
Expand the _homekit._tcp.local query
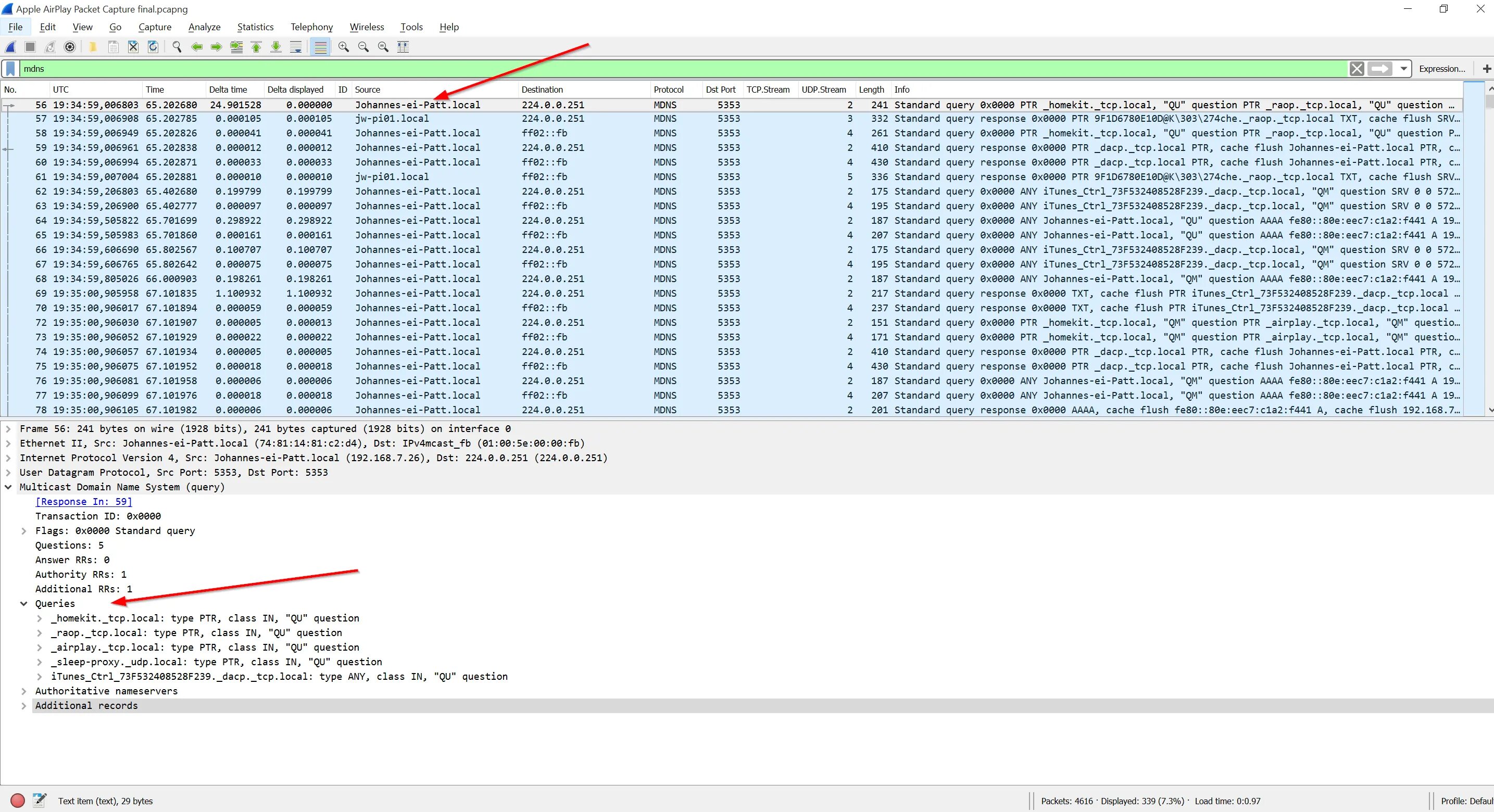click(x=40, y=618)
